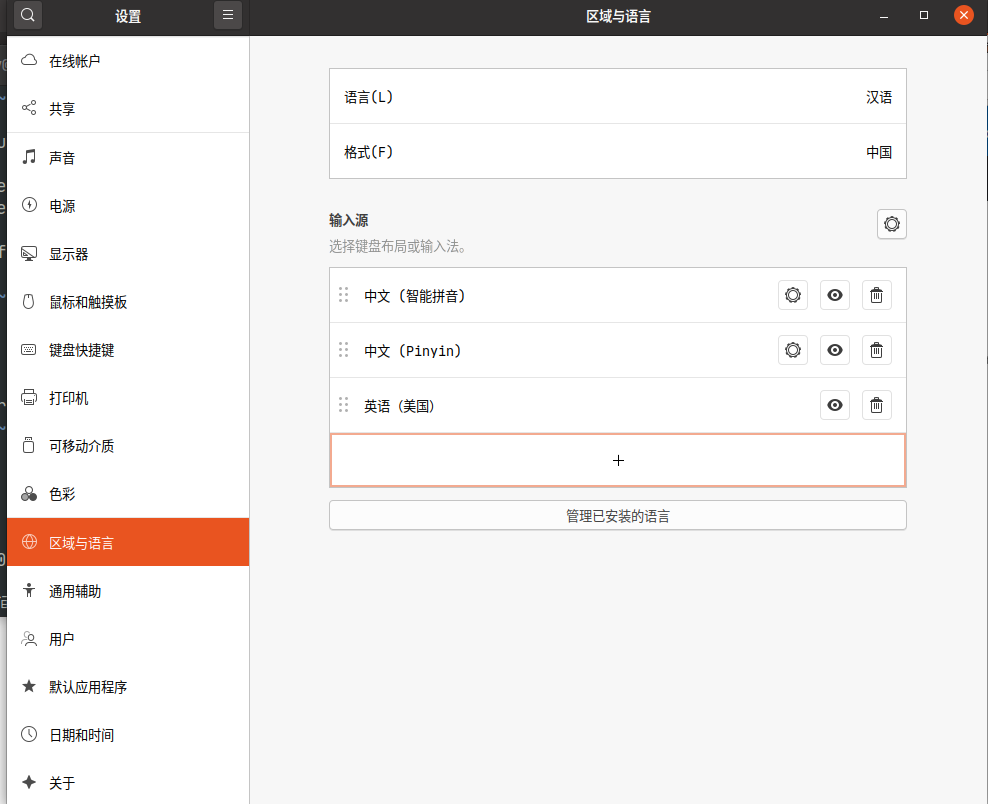Click the 中国 format value
Viewport: 988px width, 804px height.
click(x=879, y=152)
